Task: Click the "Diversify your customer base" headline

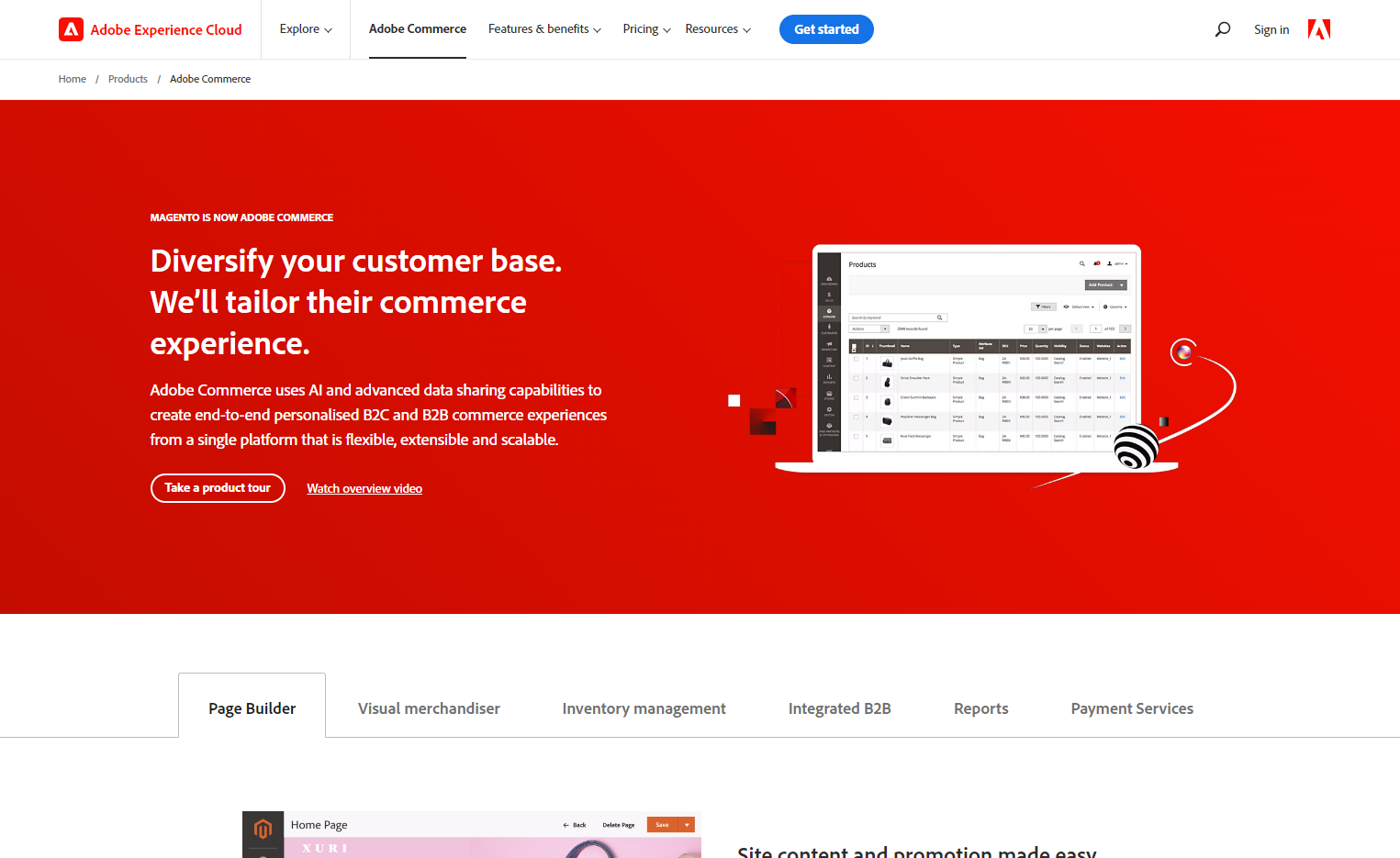Action: (356, 302)
